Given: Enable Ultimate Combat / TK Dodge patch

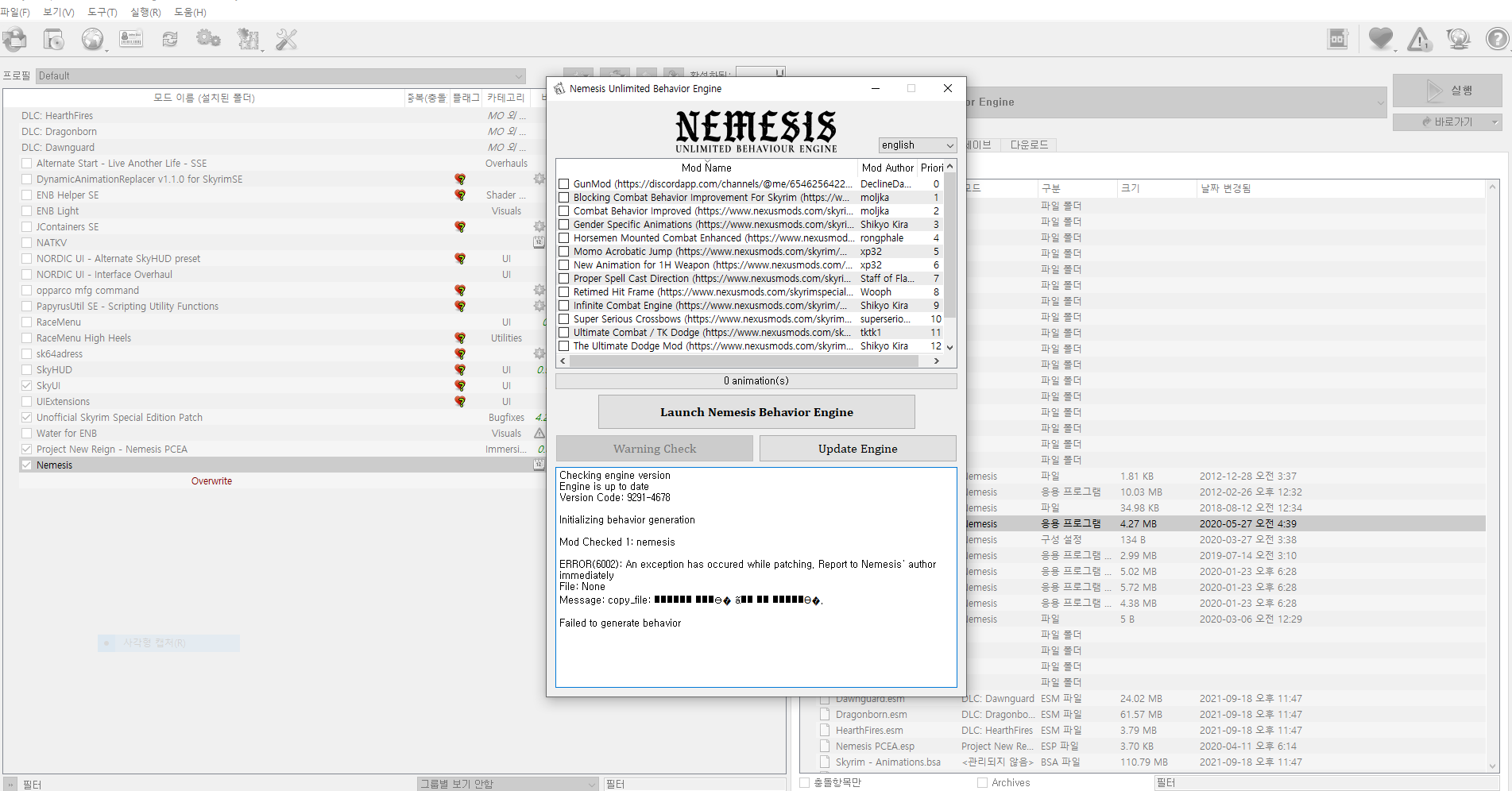Looking at the screenshot, I should [x=564, y=332].
